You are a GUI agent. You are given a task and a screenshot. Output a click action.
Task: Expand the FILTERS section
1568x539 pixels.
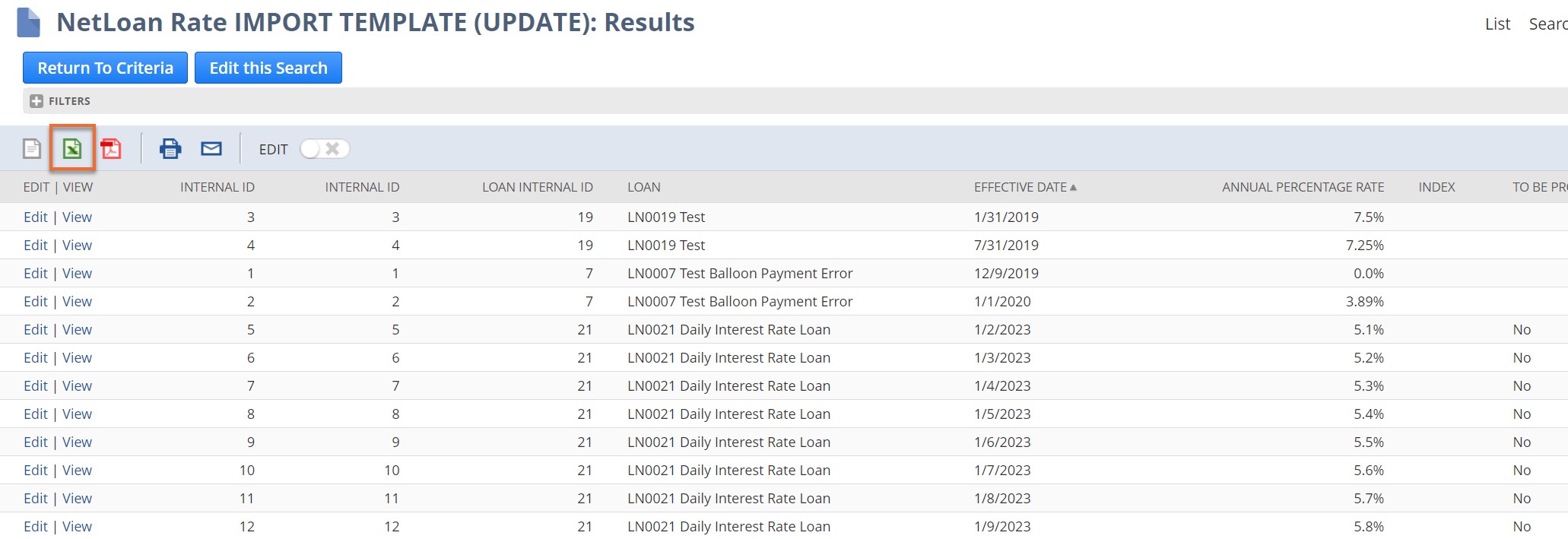point(37,101)
